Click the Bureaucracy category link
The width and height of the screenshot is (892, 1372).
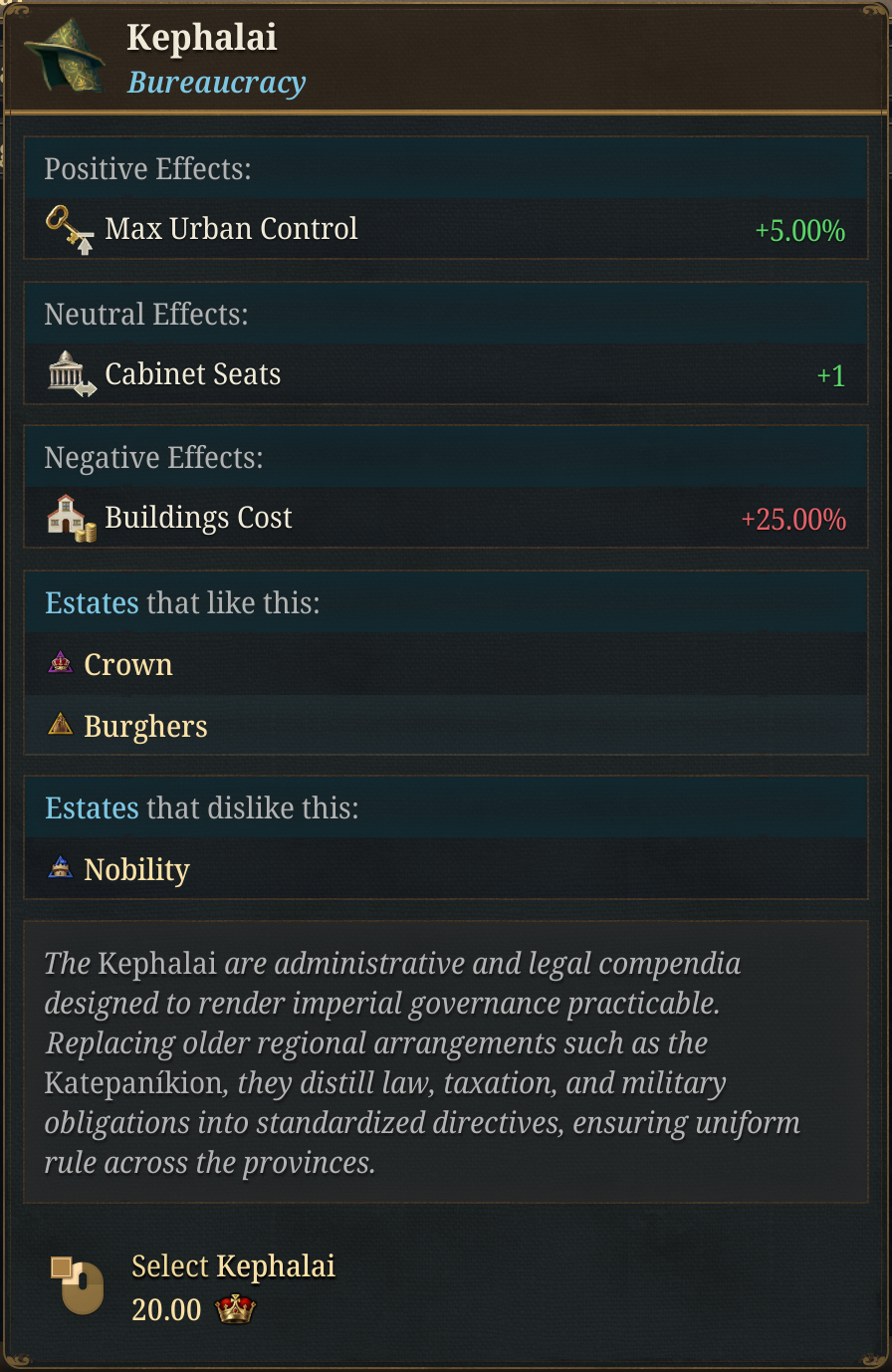pos(216,83)
